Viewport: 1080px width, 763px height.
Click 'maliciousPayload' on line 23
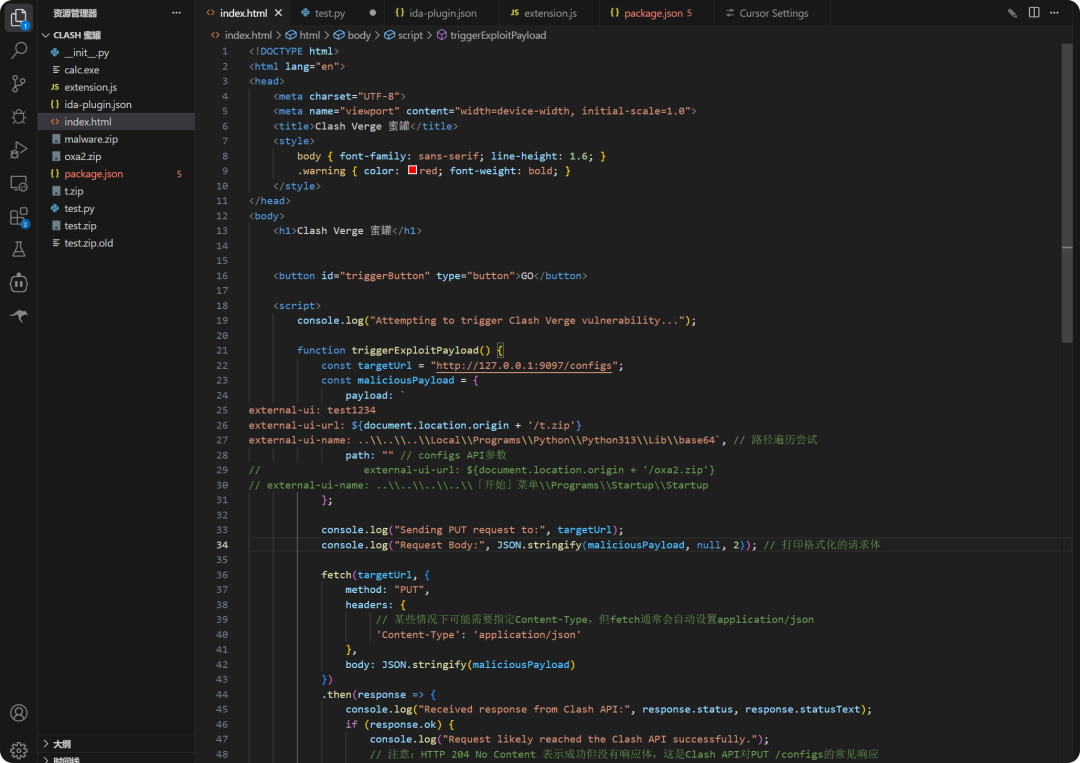[x=406, y=380]
